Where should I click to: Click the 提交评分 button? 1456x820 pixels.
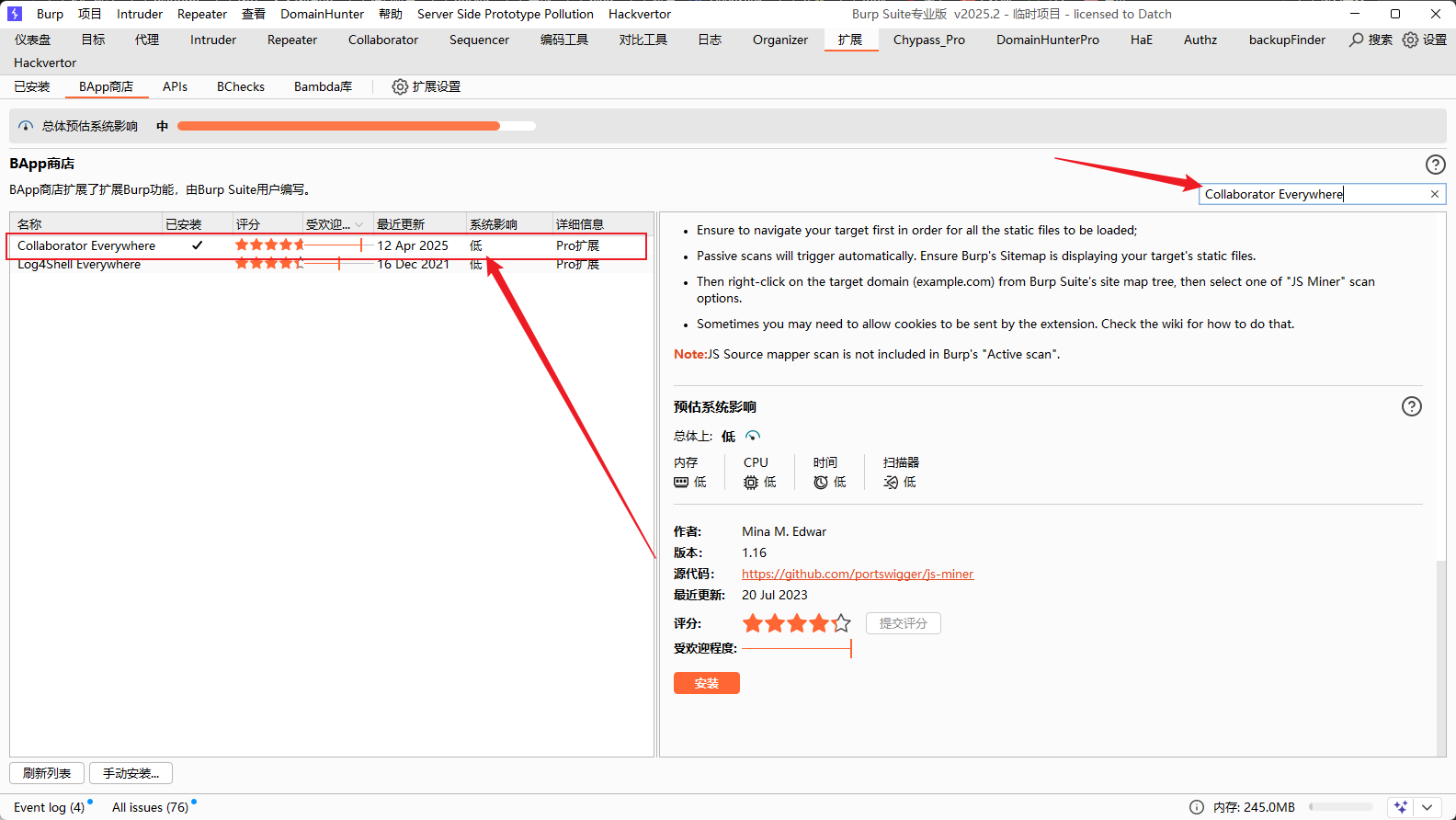(904, 623)
